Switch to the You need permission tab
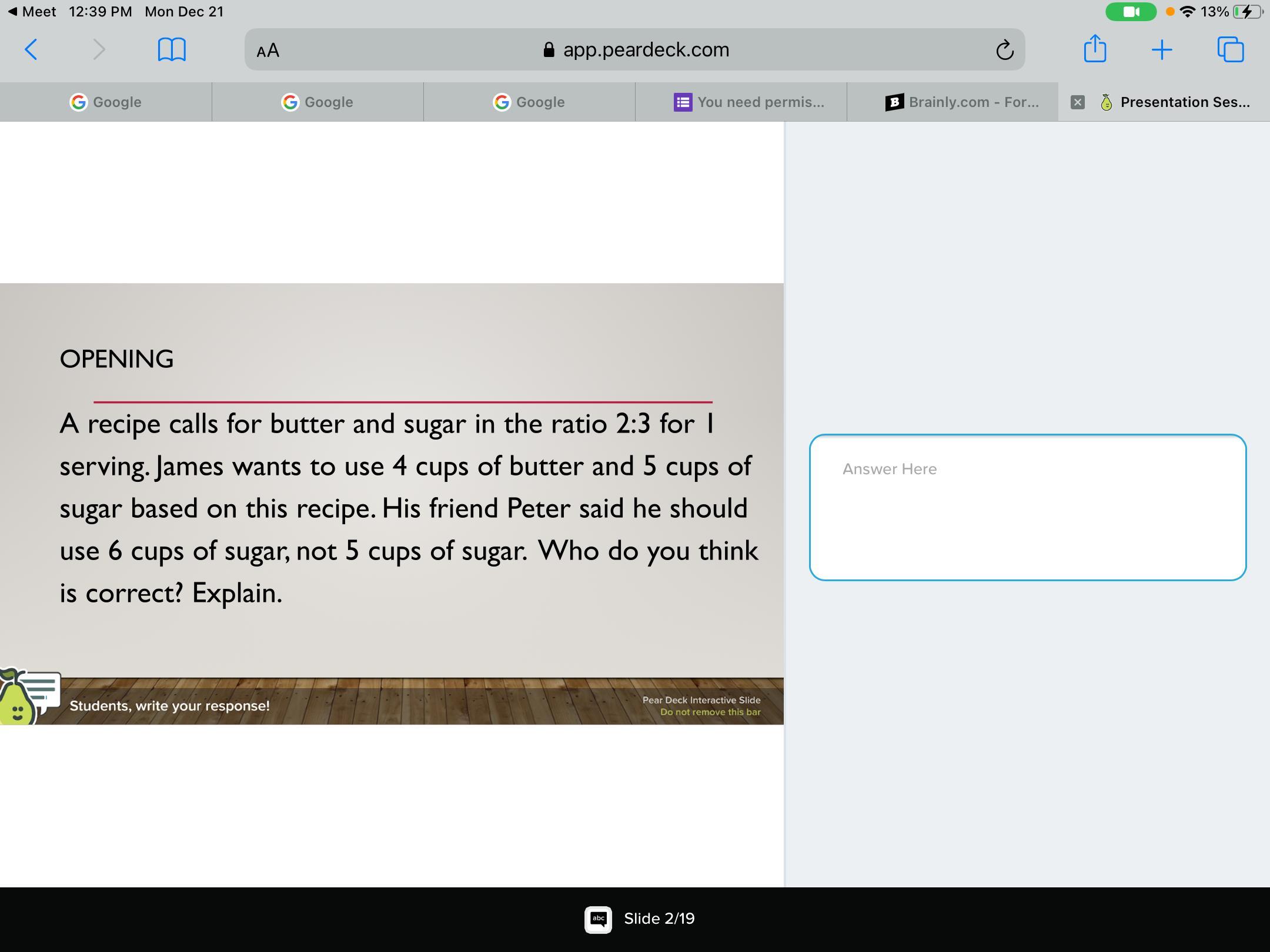Image resolution: width=1270 pixels, height=952 pixels. pyautogui.click(x=749, y=102)
